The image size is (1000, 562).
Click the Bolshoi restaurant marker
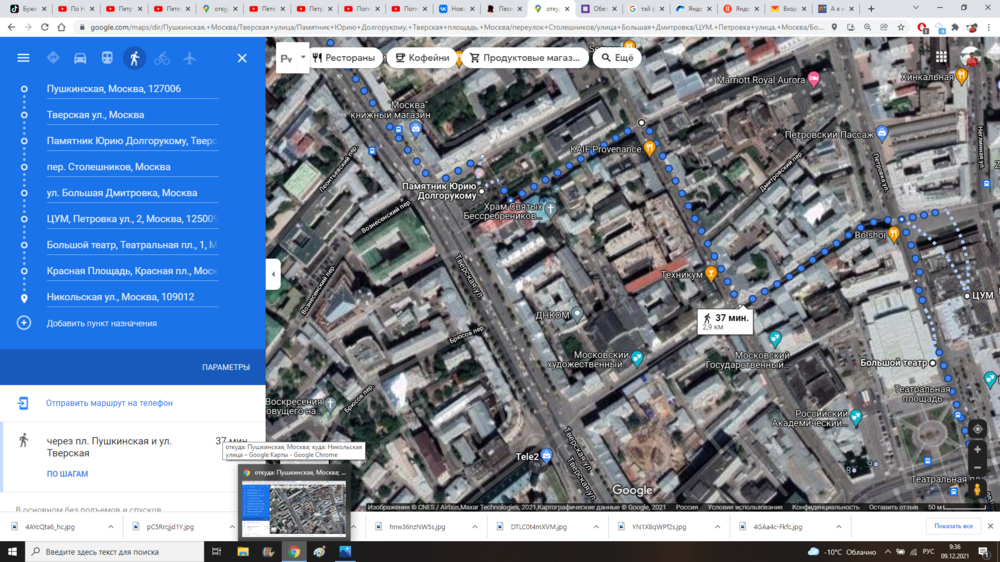pos(894,235)
